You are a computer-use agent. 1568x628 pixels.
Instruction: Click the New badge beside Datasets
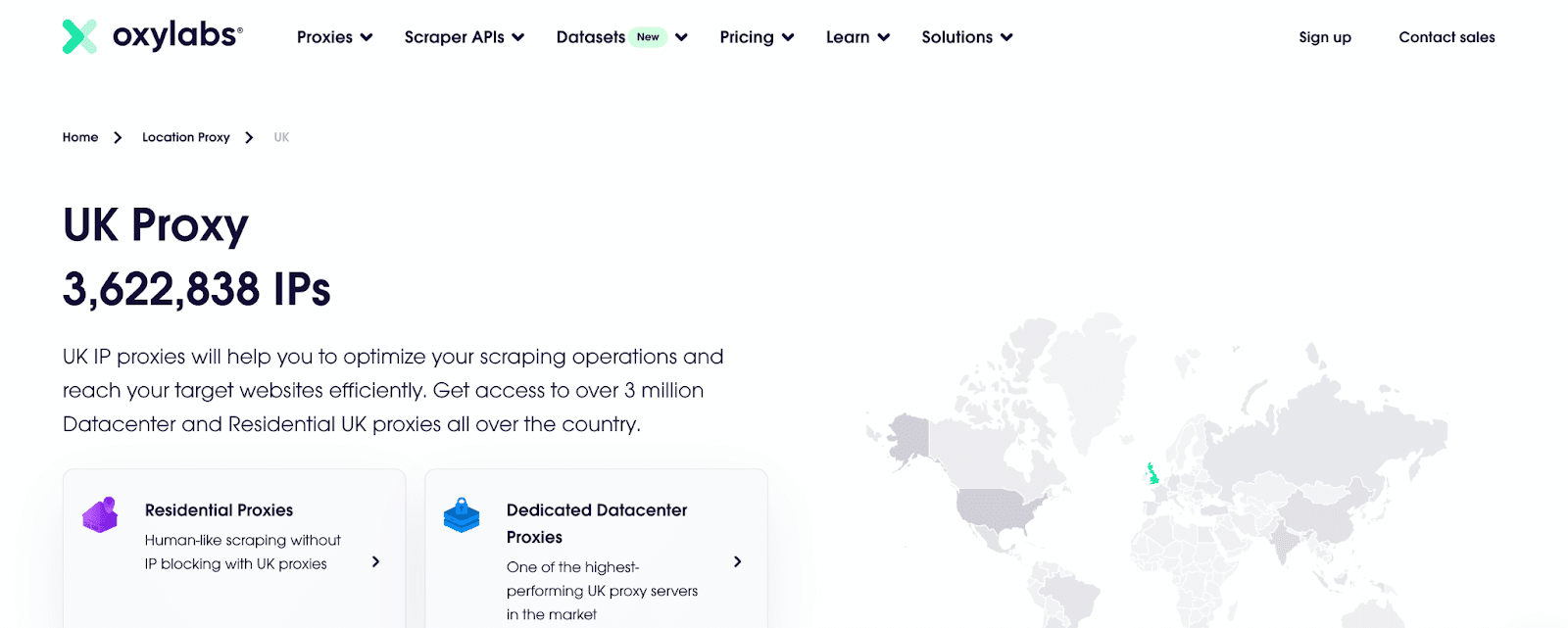648,37
